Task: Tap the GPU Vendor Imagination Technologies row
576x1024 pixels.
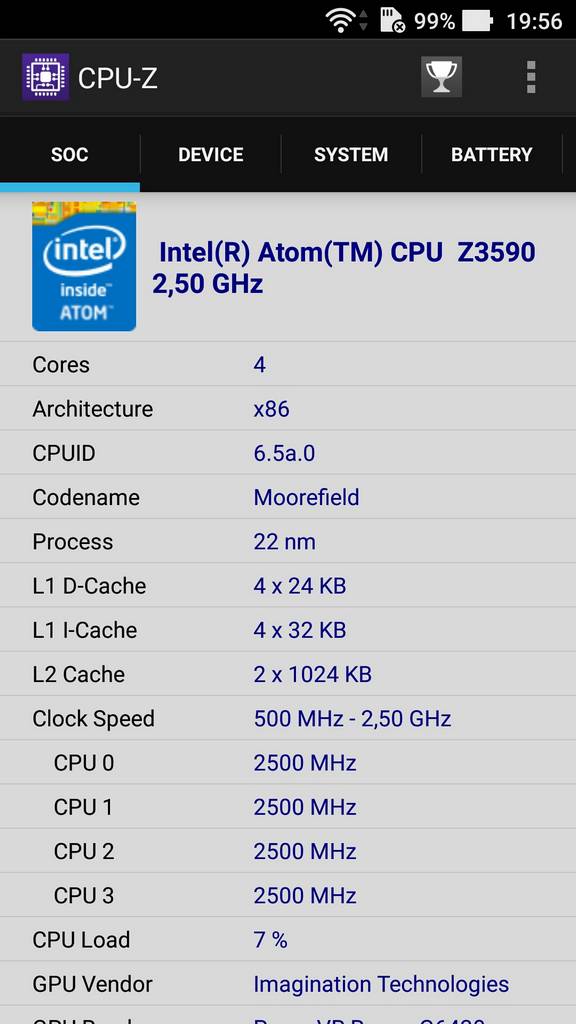Action: 288,984
